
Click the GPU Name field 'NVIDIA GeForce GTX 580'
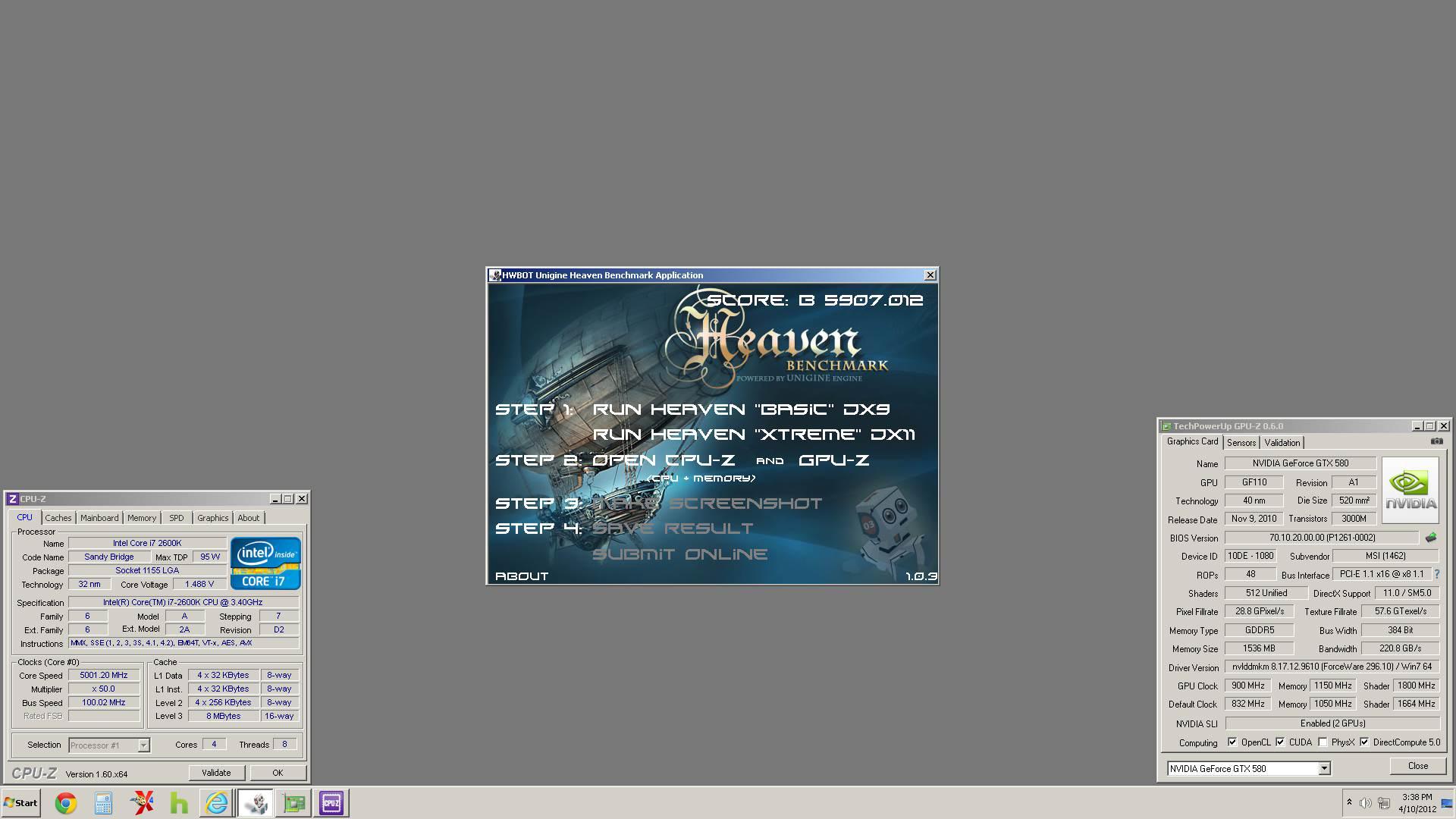(x=1301, y=463)
